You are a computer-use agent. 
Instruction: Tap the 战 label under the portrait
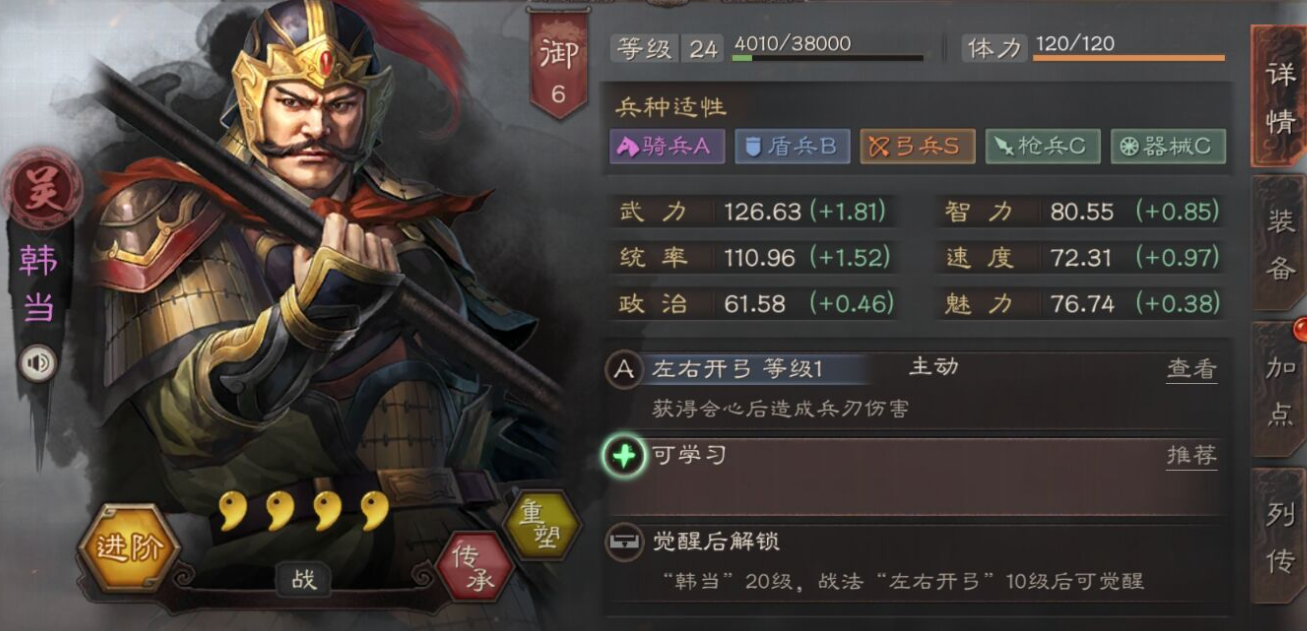(x=304, y=578)
